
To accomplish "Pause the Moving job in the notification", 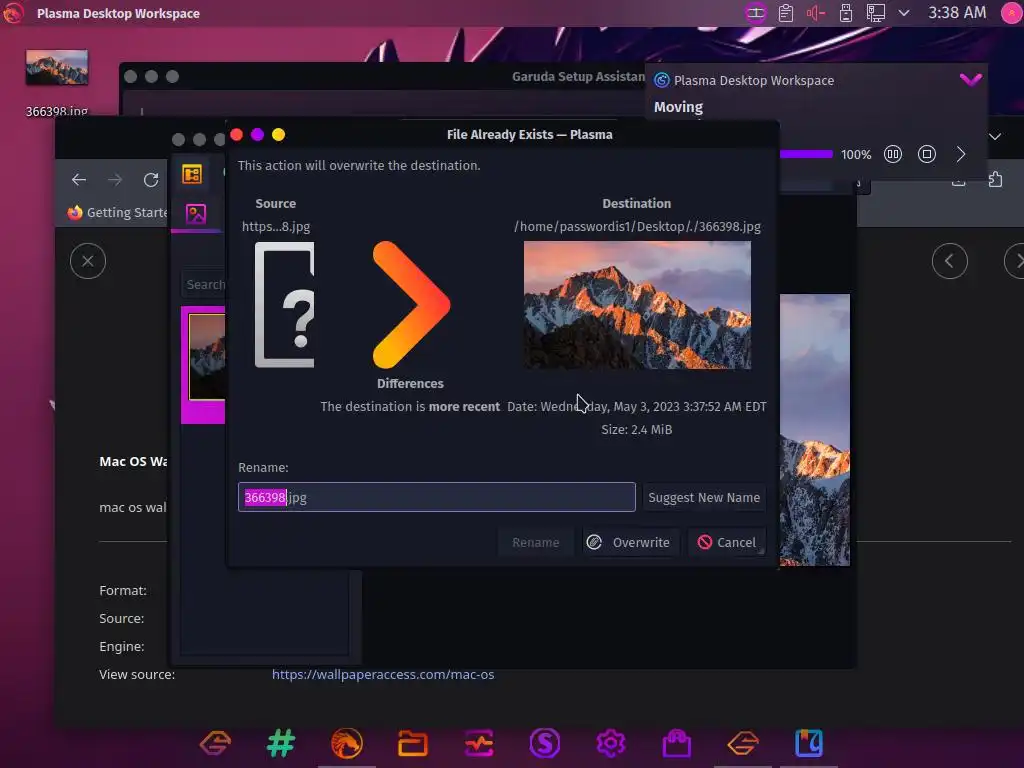I will pos(893,154).
